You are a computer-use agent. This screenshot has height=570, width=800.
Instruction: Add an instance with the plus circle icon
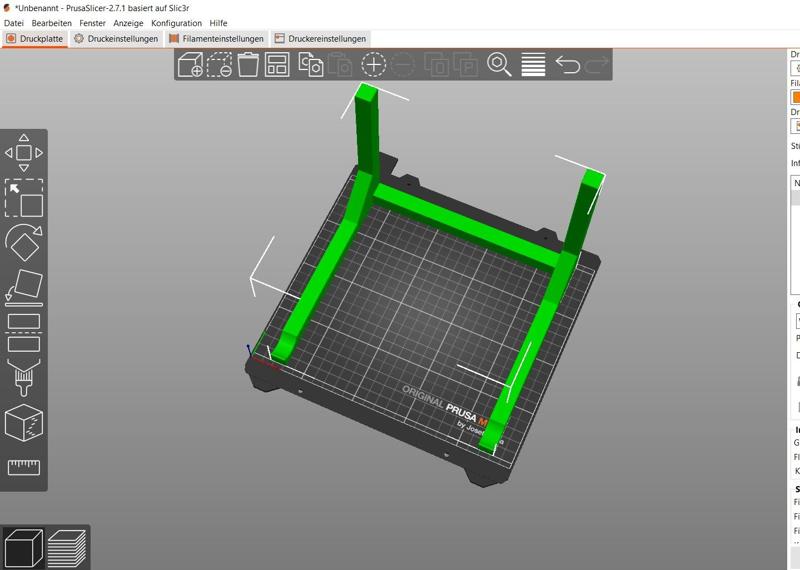373,65
